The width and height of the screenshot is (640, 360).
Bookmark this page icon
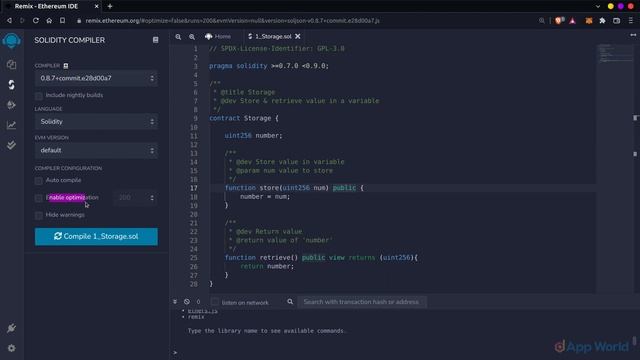click(62, 20)
